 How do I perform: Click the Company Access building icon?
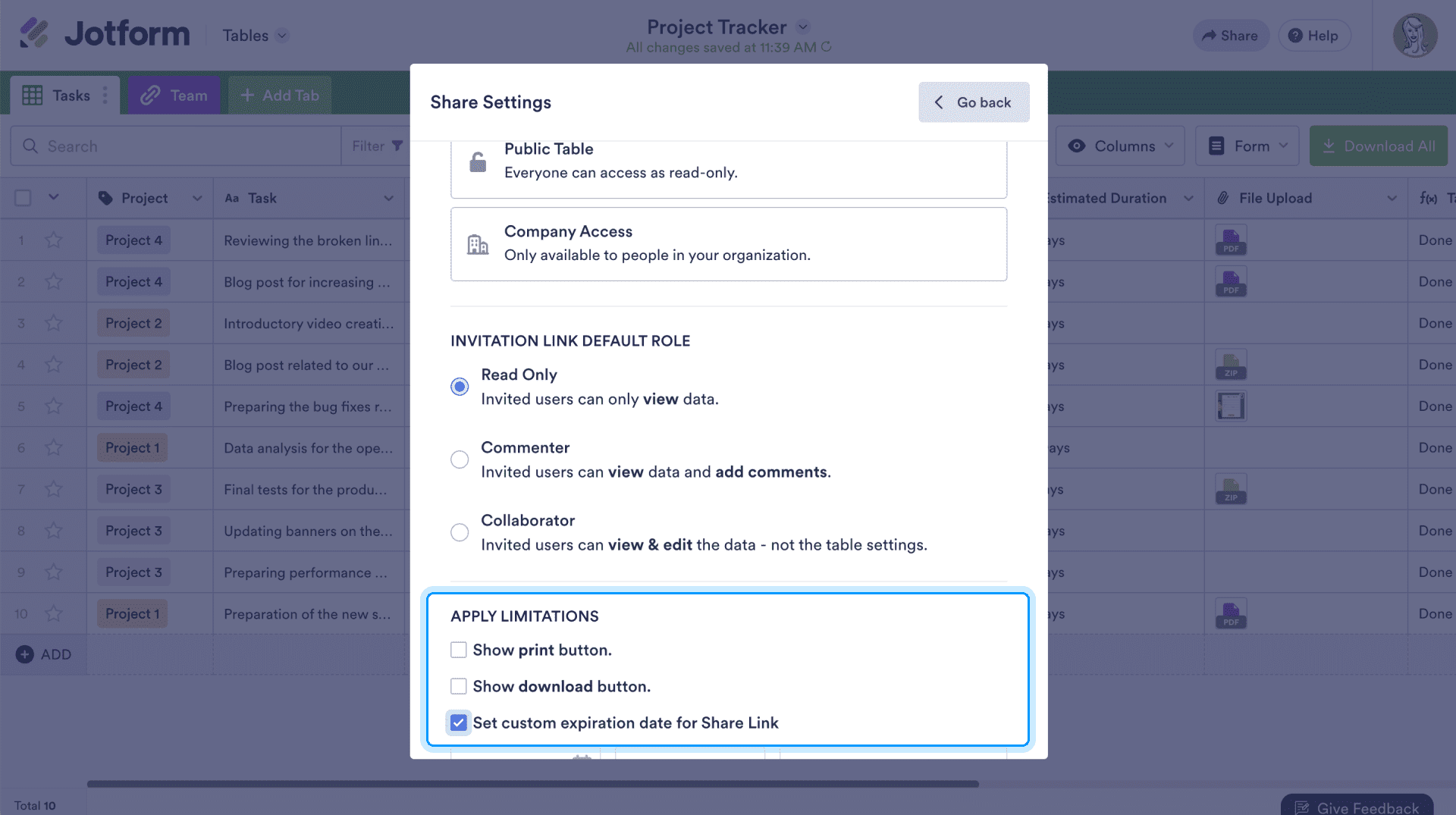pos(478,244)
